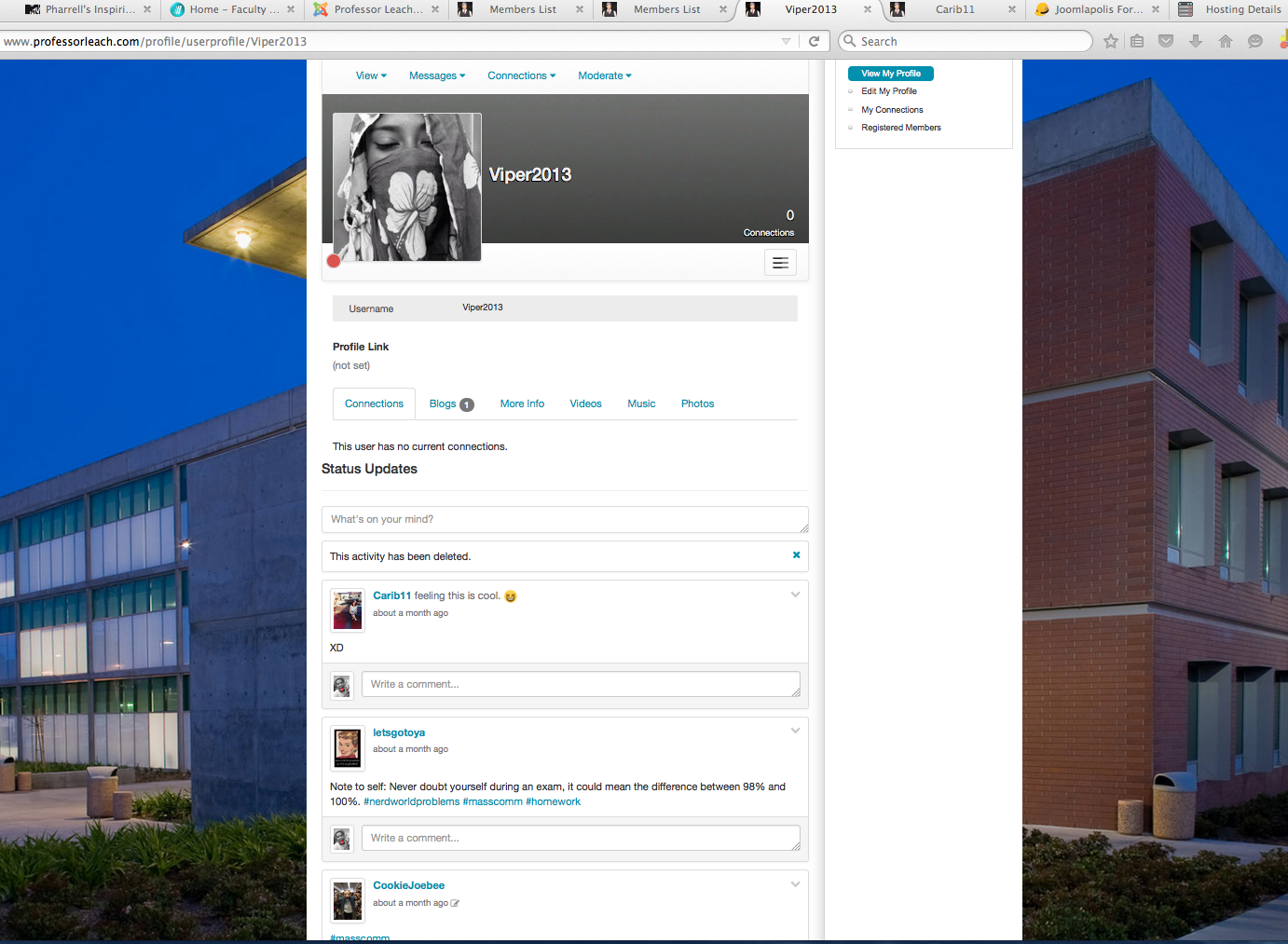Close the Pharrell's Inspiri... browser tab

click(x=147, y=9)
